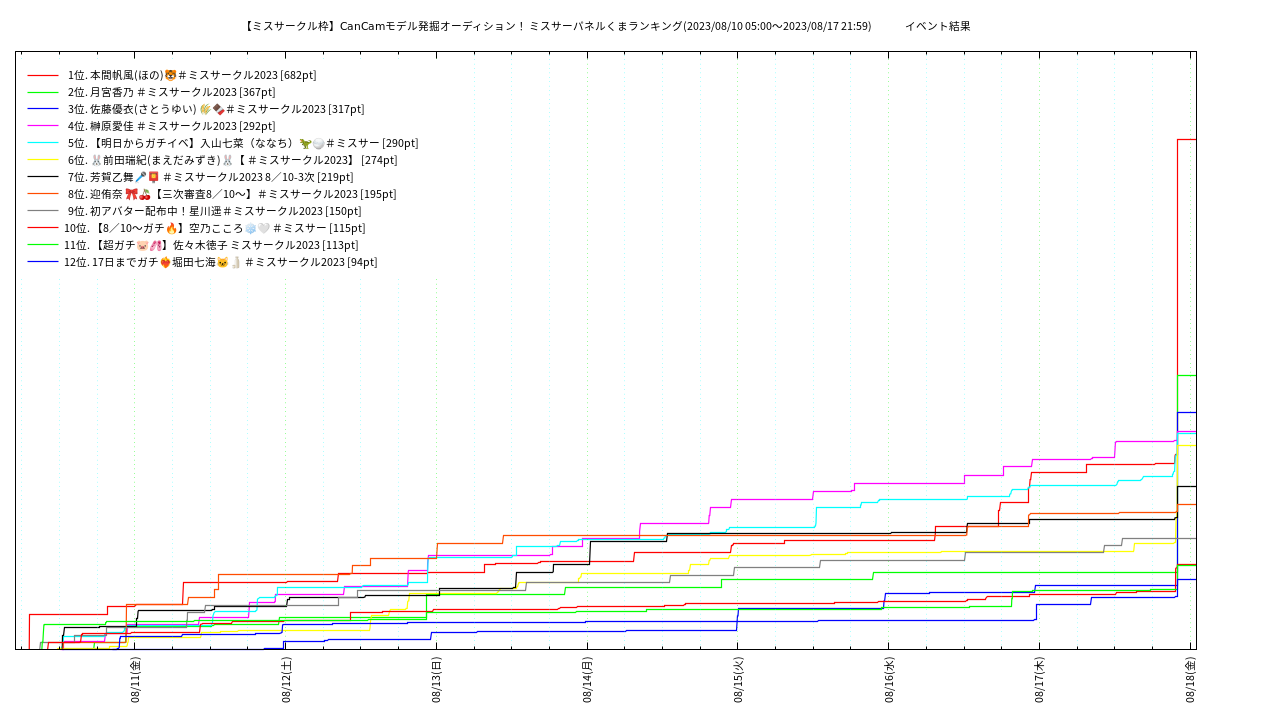
Task: Select legend entry 7位 芳賀乙舞
Action: click(x=211, y=177)
